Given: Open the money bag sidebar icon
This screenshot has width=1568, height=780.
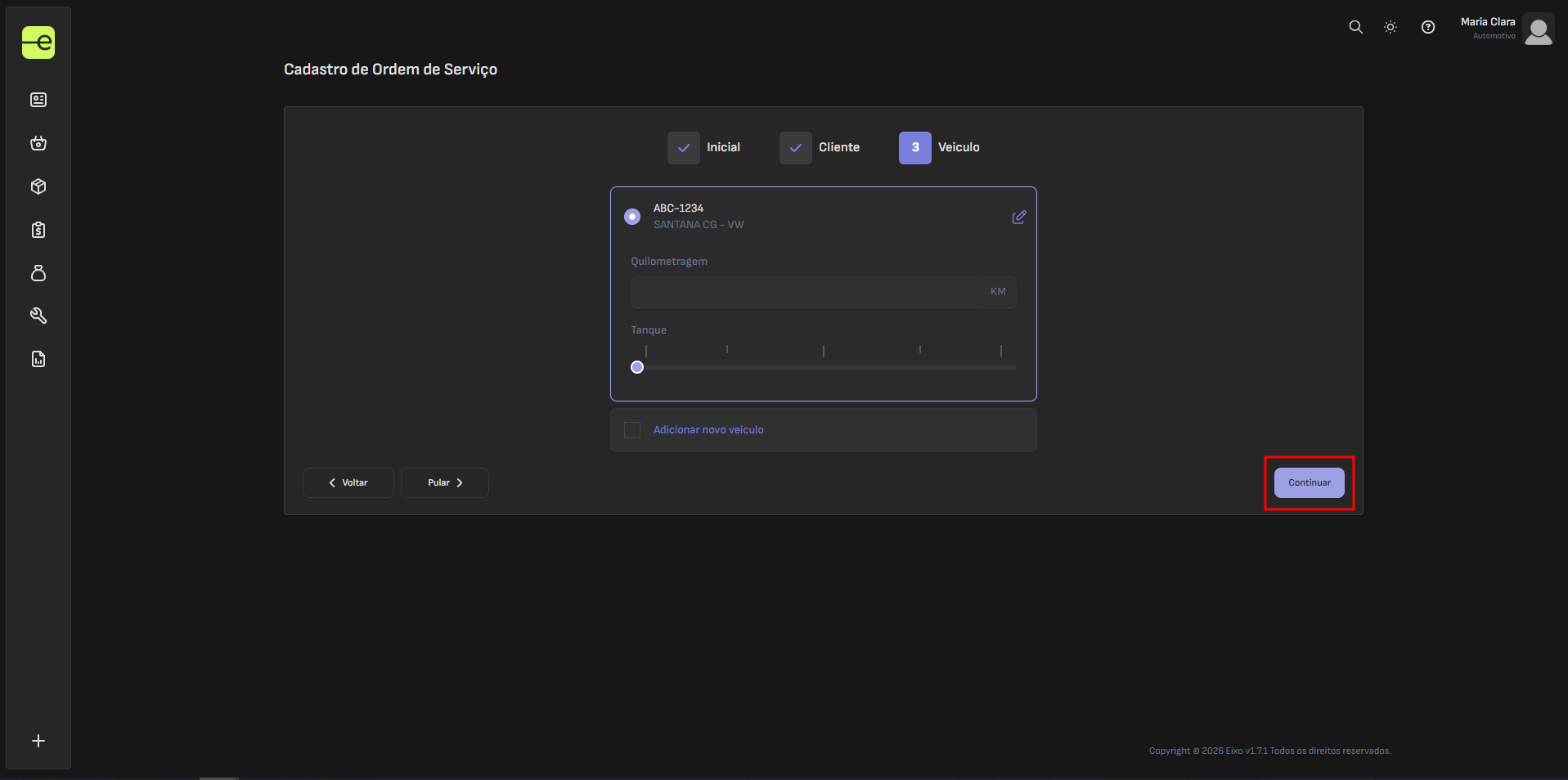Looking at the screenshot, I should [38, 273].
